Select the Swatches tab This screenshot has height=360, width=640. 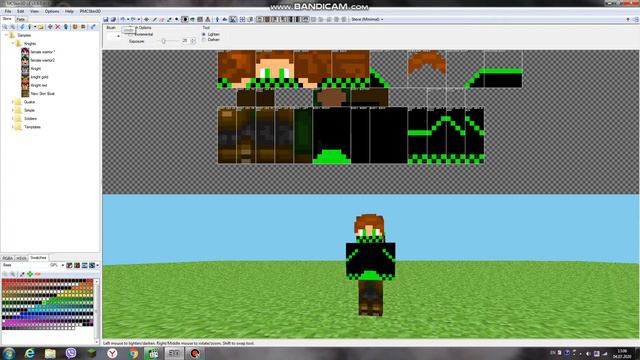[38, 258]
